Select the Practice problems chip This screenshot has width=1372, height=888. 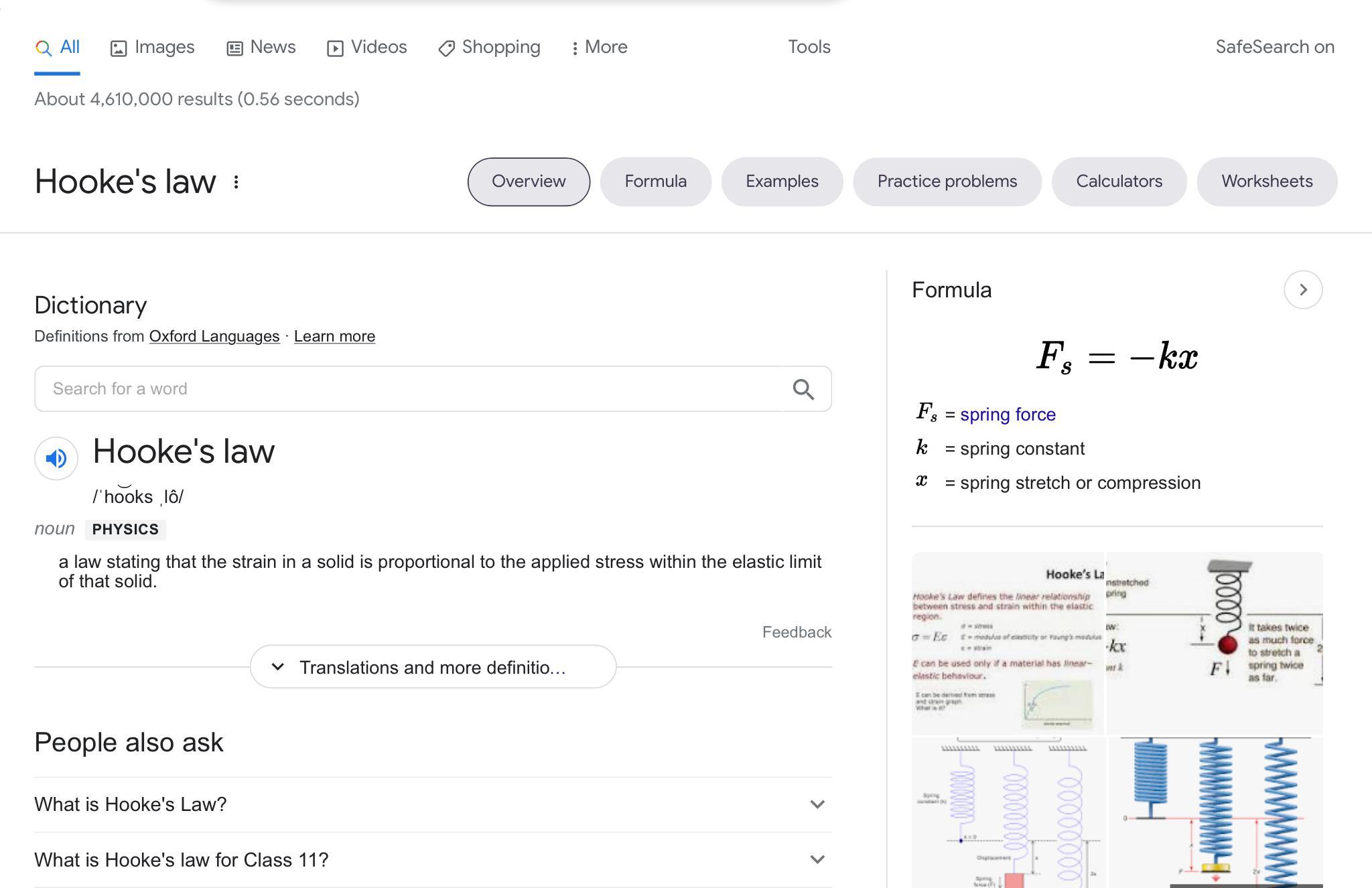947,181
